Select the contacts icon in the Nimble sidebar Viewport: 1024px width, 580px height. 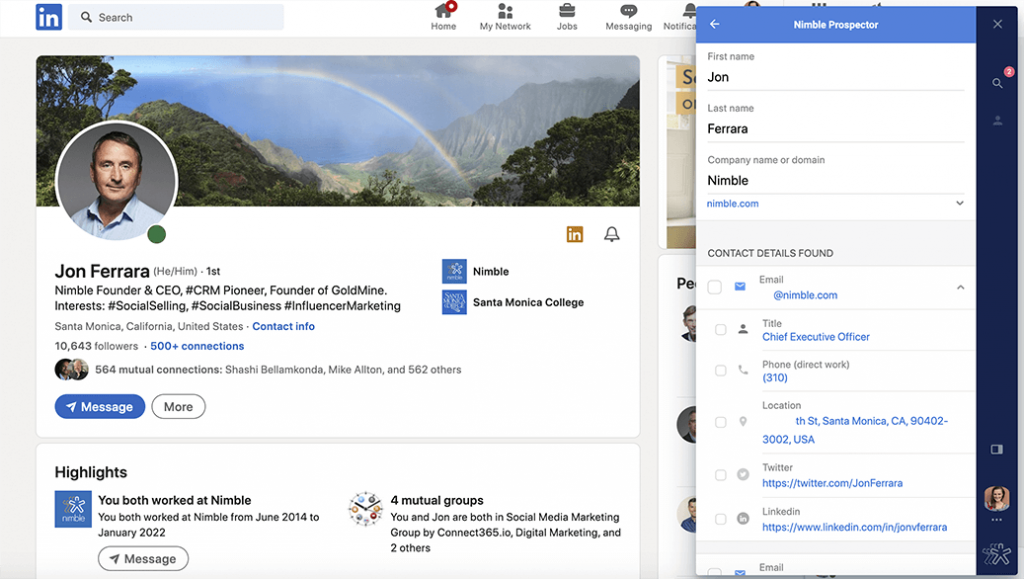click(998, 120)
